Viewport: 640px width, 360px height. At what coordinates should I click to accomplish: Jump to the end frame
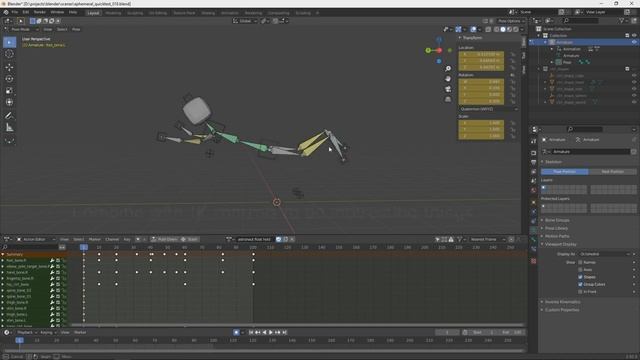pyautogui.click(x=284, y=332)
